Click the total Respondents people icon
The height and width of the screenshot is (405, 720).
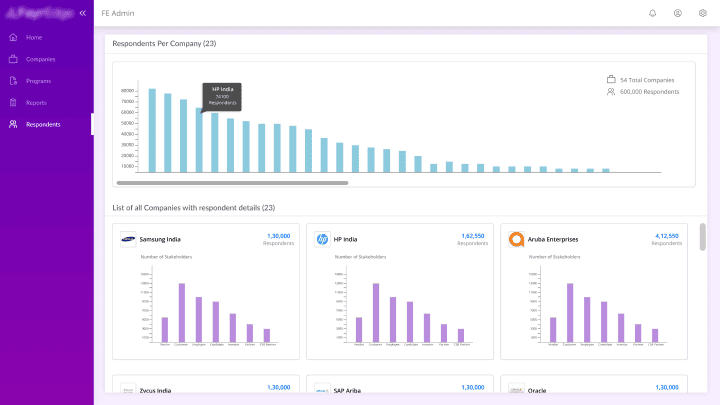tap(611, 92)
